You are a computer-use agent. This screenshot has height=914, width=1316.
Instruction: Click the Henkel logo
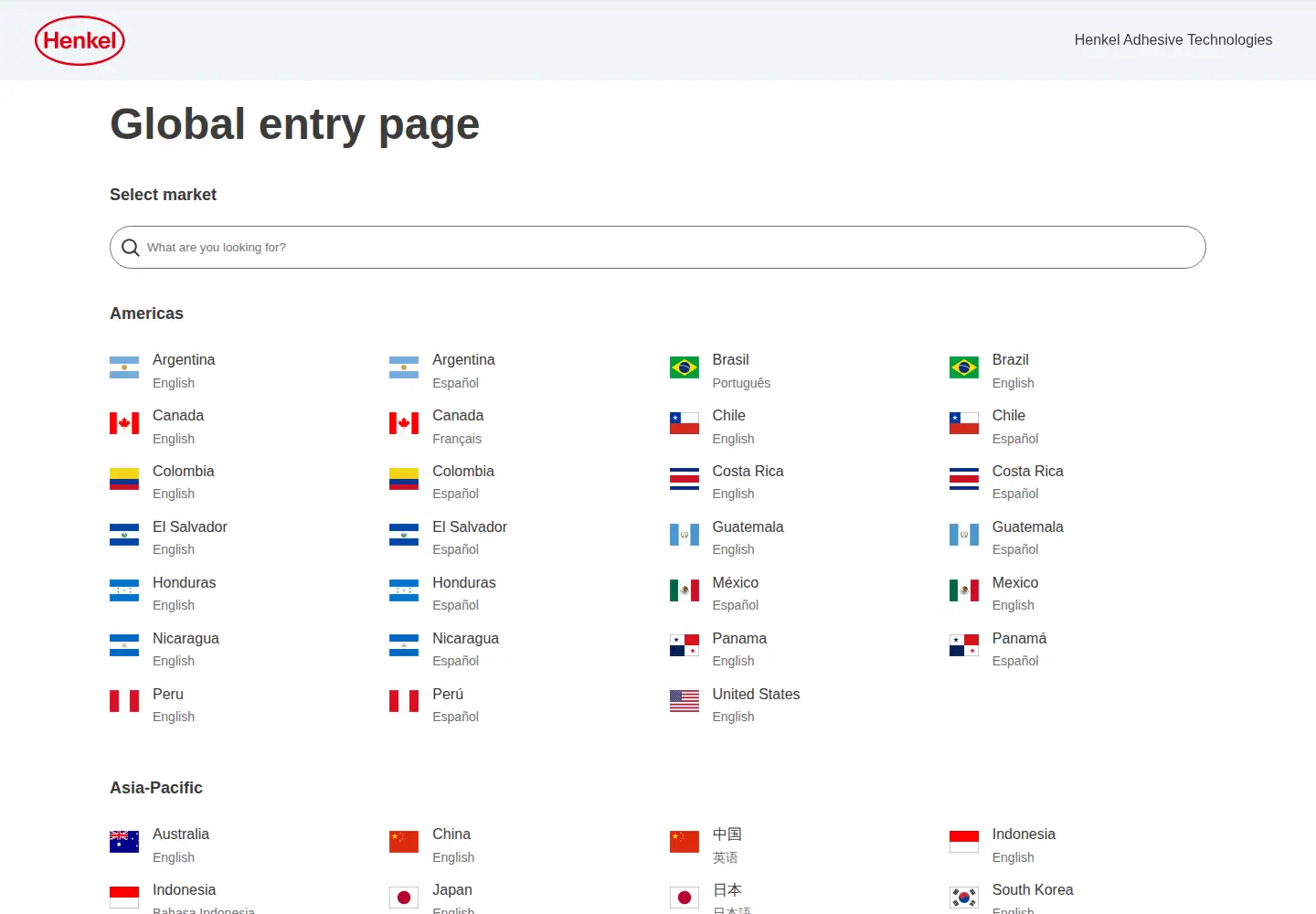pyautogui.click(x=80, y=40)
